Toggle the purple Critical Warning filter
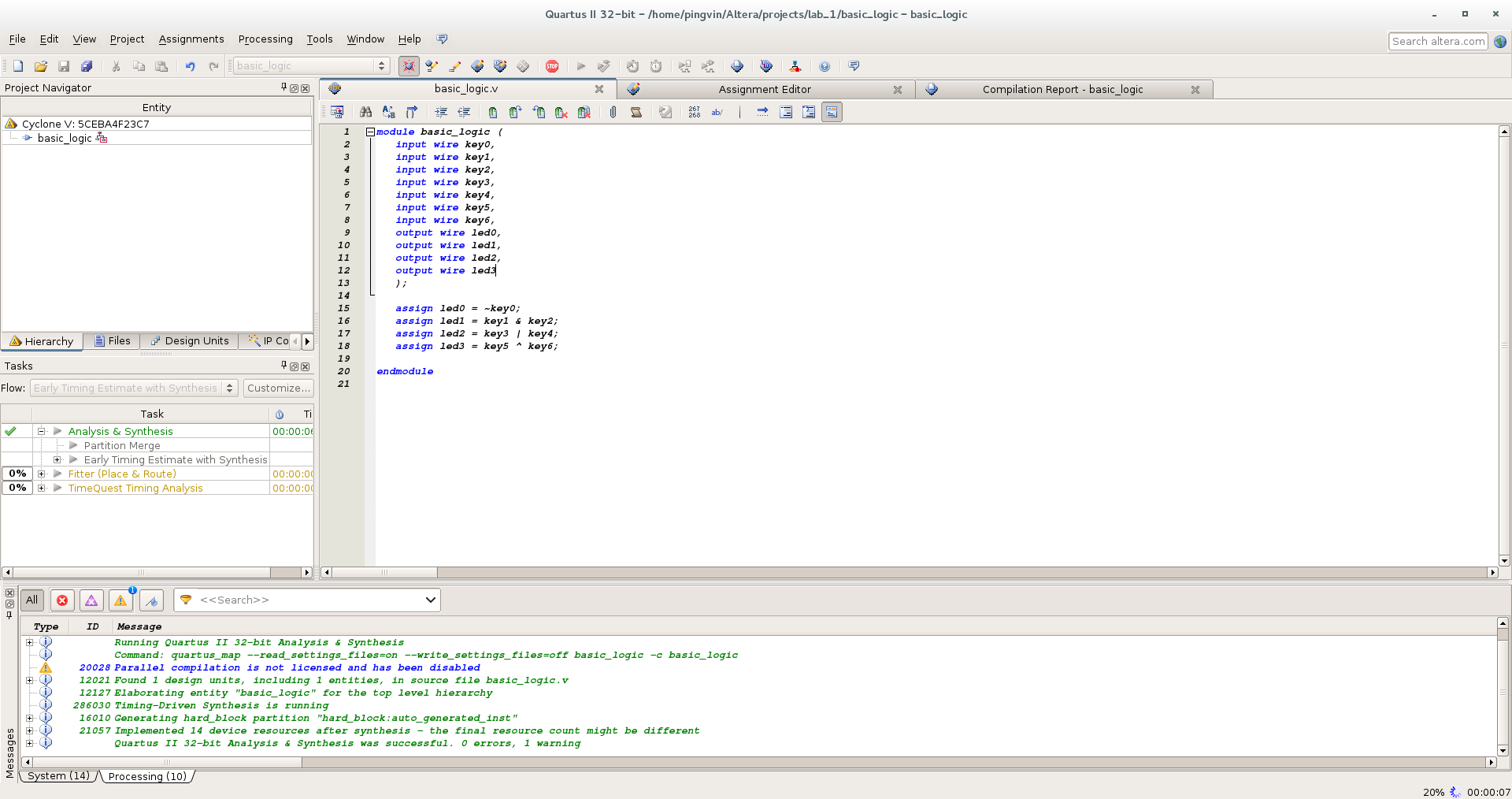The width and height of the screenshot is (1512, 799). click(x=91, y=600)
